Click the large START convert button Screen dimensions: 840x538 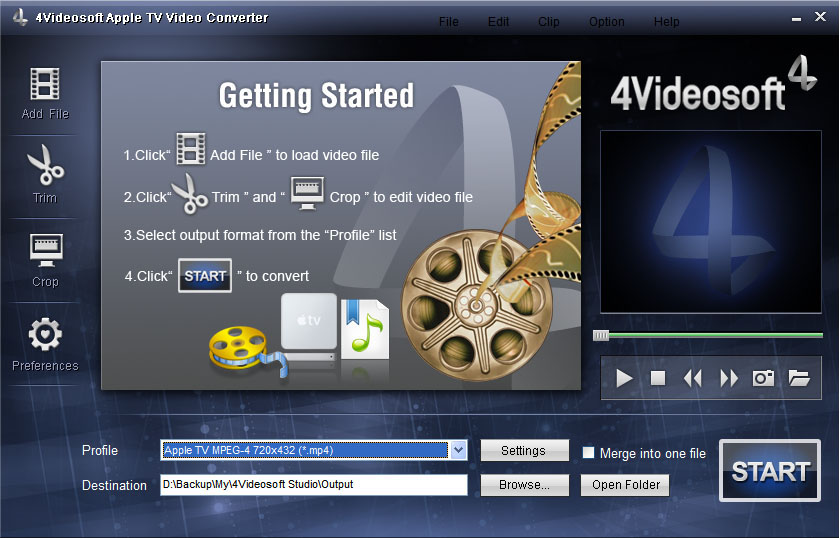tap(770, 471)
